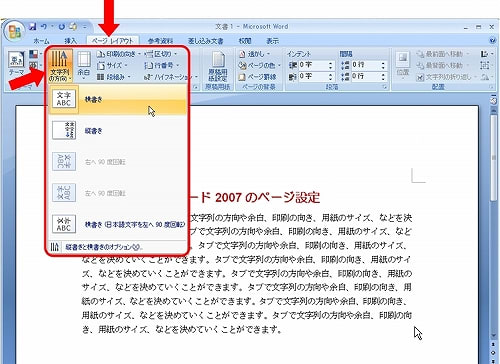
Task: Click the 位置 position button
Action: click(403, 66)
